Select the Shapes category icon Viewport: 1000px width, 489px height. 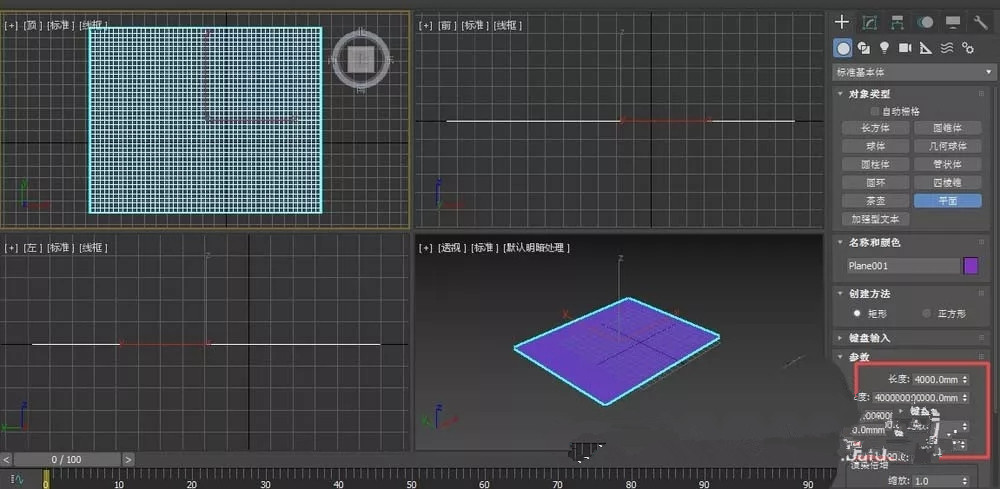[864, 48]
